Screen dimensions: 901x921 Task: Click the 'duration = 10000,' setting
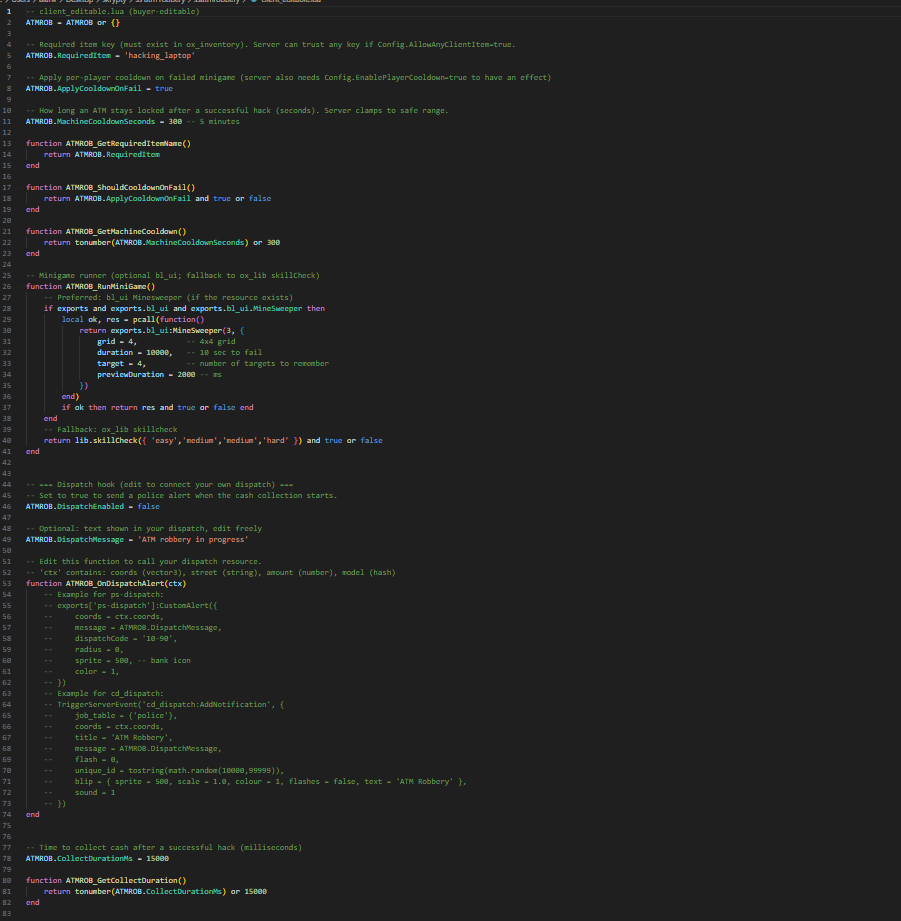point(135,352)
